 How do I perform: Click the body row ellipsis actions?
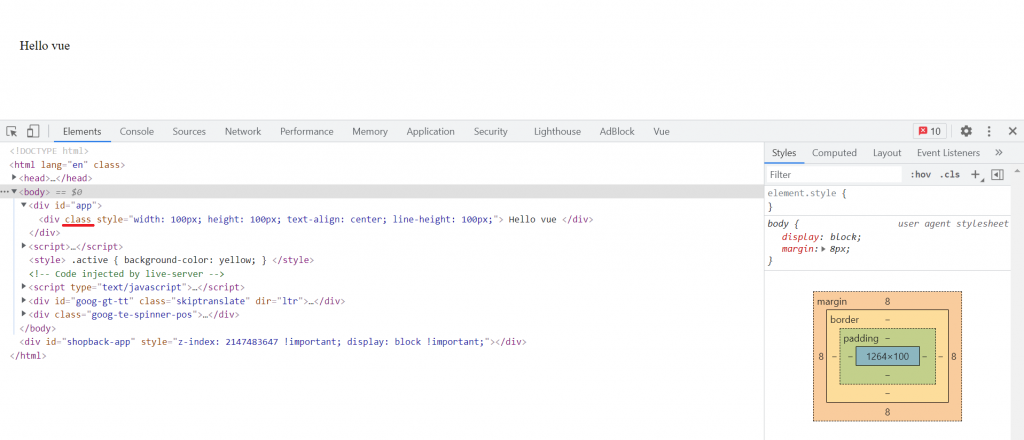pyautogui.click(x=5, y=192)
